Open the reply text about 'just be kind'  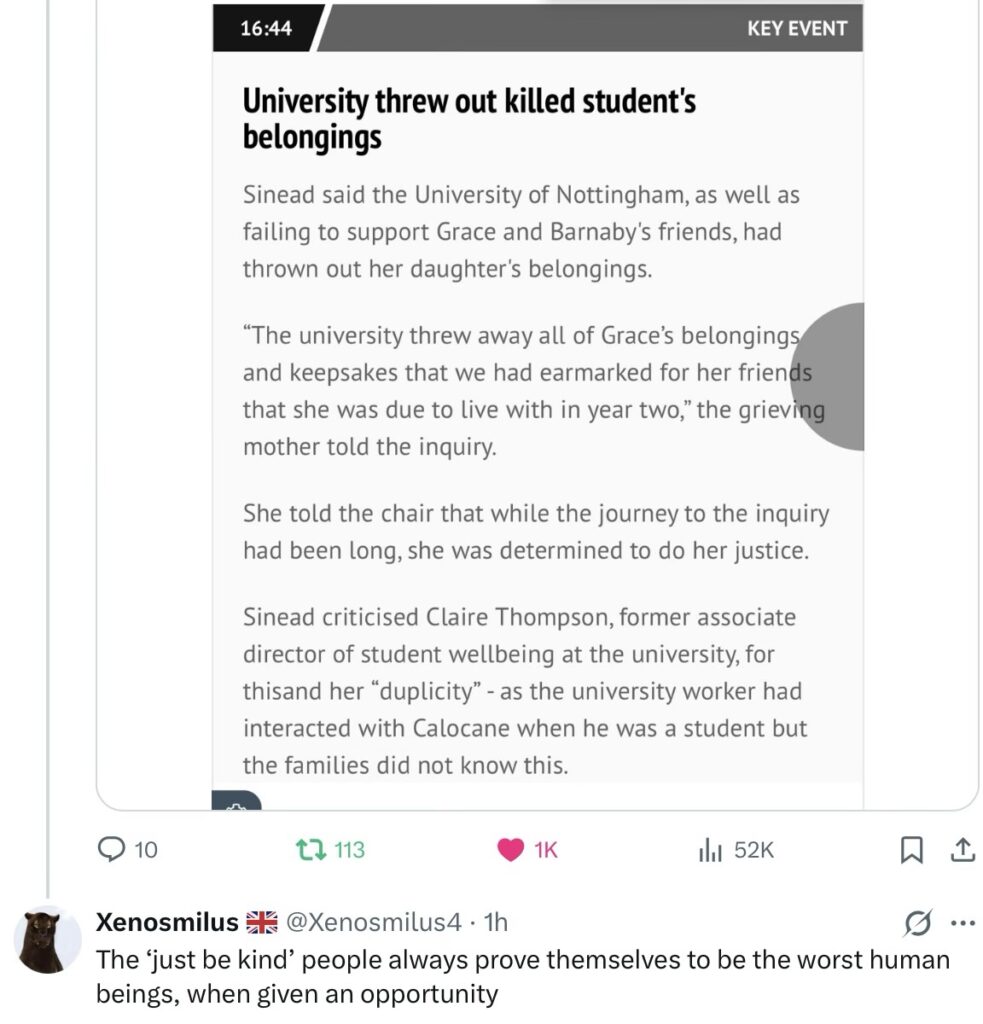(520, 977)
